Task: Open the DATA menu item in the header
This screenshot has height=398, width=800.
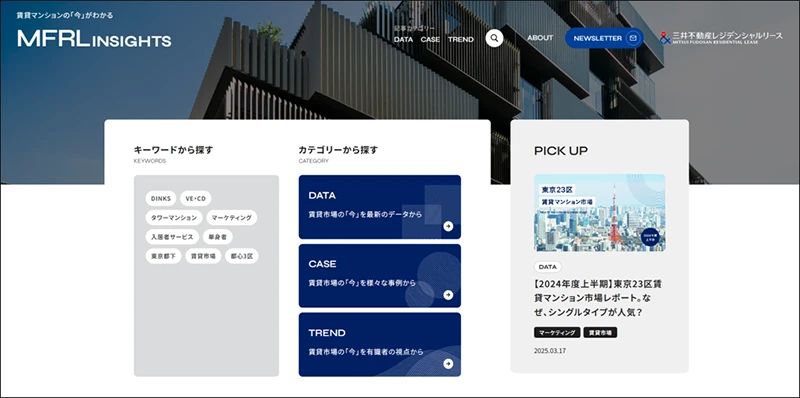Action: tap(404, 39)
